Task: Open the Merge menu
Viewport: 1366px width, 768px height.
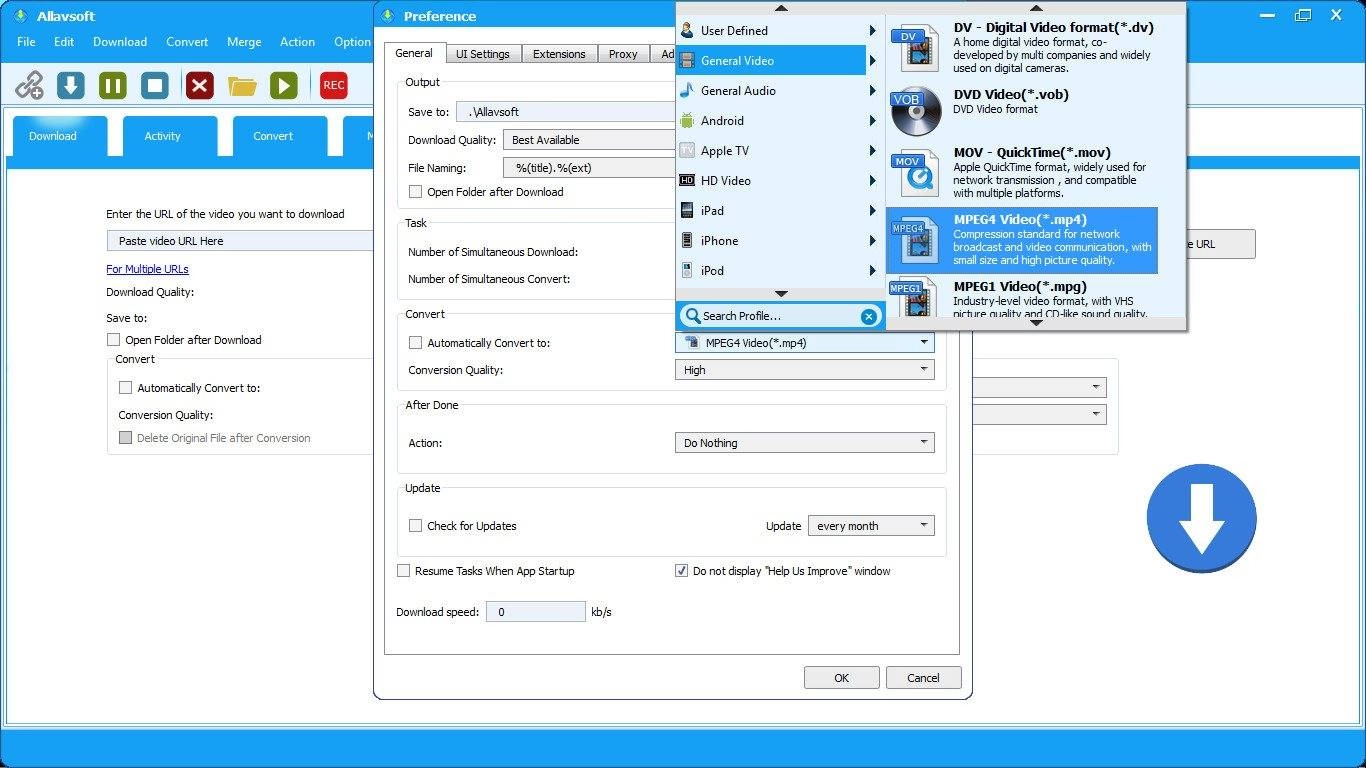Action: click(x=244, y=42)
